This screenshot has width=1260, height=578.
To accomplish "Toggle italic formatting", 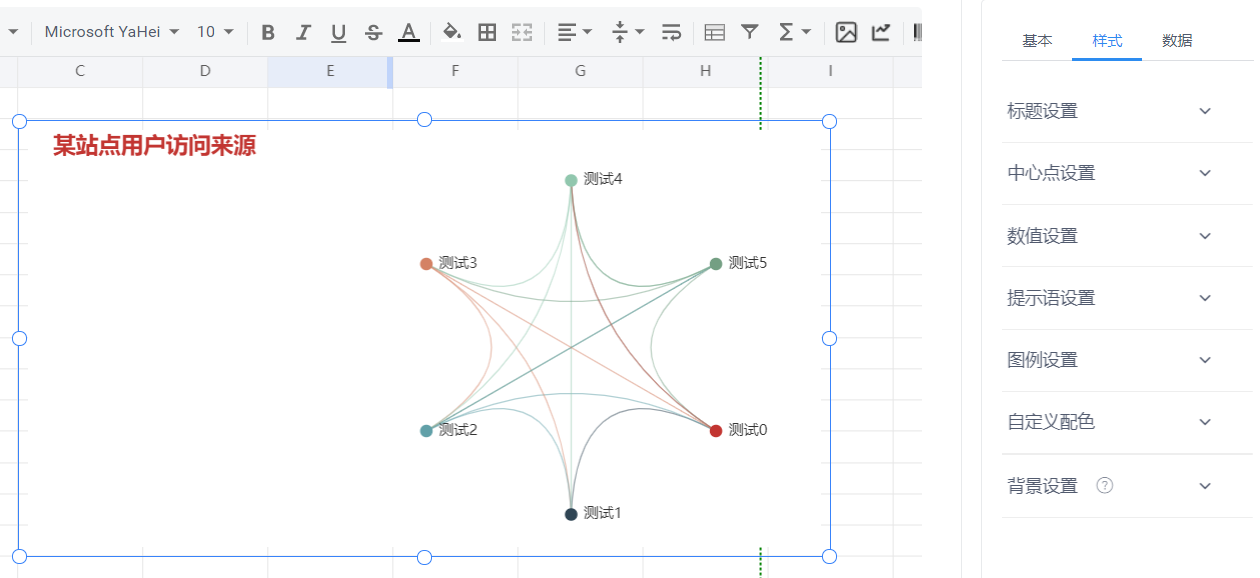I will click(303, 32).
